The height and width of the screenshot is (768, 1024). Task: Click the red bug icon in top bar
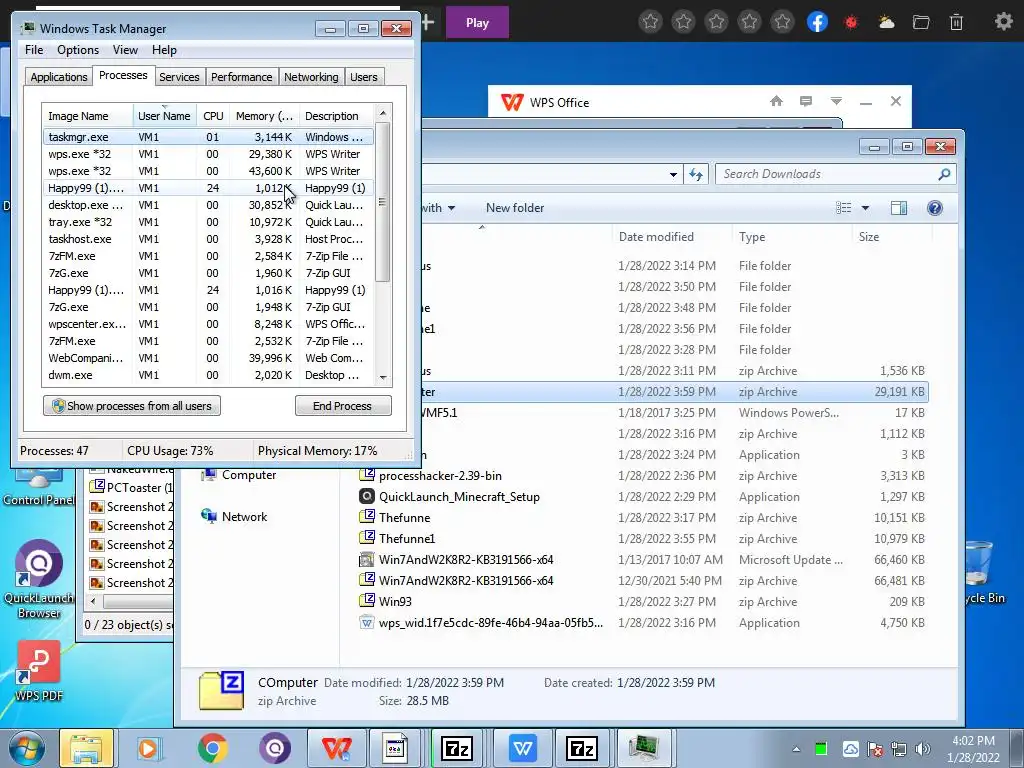(x=851, y=22)
